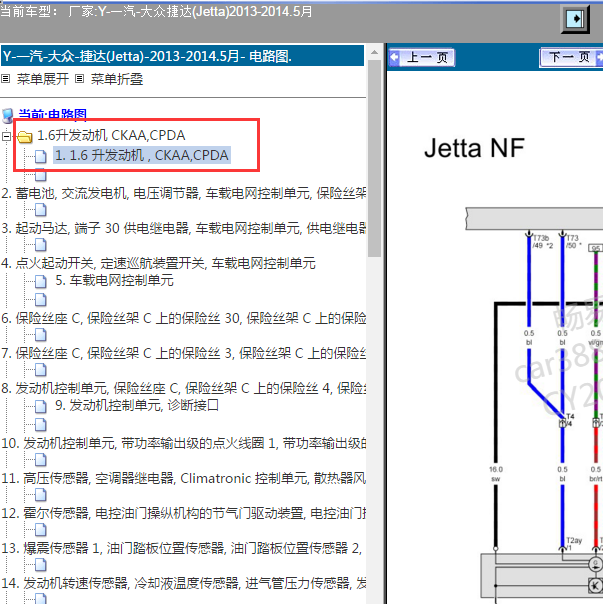Click the Y-一汽-大众-捷达 电路图 title bar
Viewport: 603px width, 604px height.
(183, 56)
